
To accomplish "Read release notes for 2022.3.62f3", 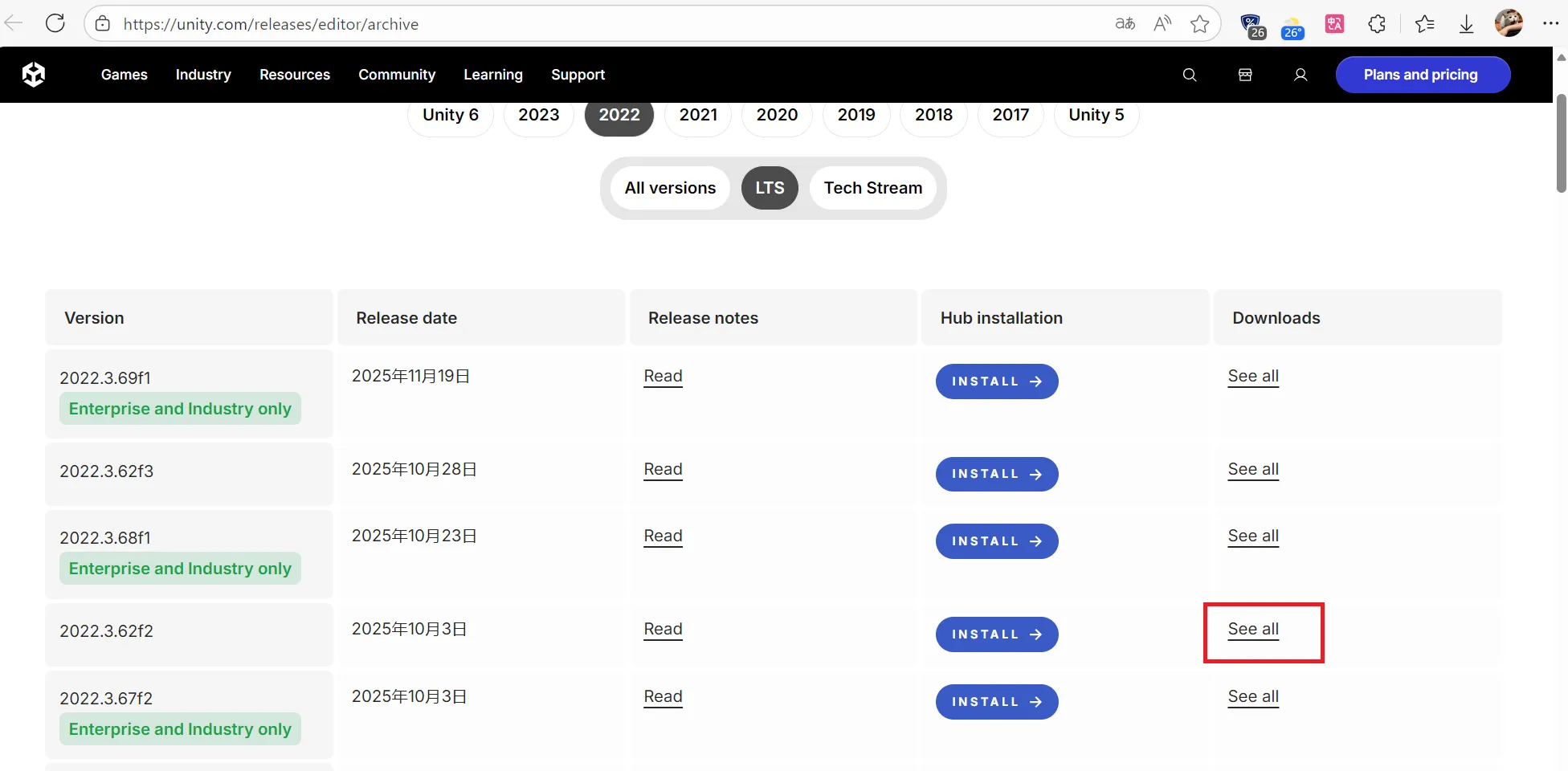I will coord(663,469).
